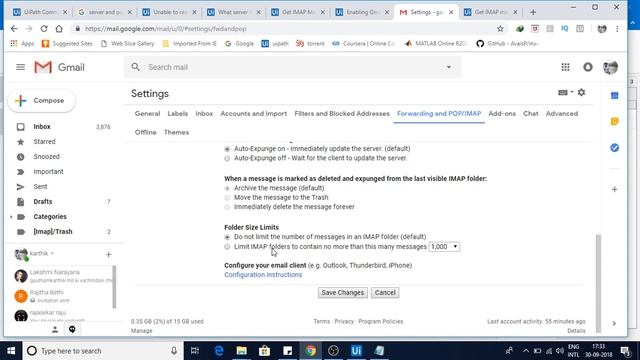Reload the page with the refresh icon
Viewport: 640px width, 360px height.
[x=44, y=29]
